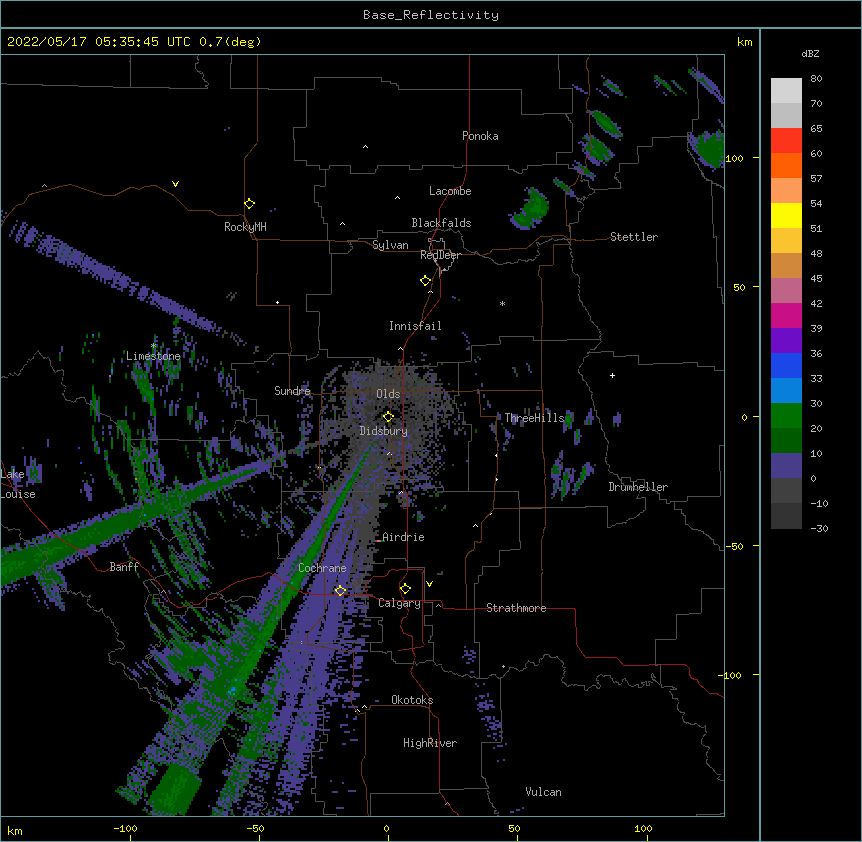Click the yellow diamond marker above RockyMH

click(250, 204)
